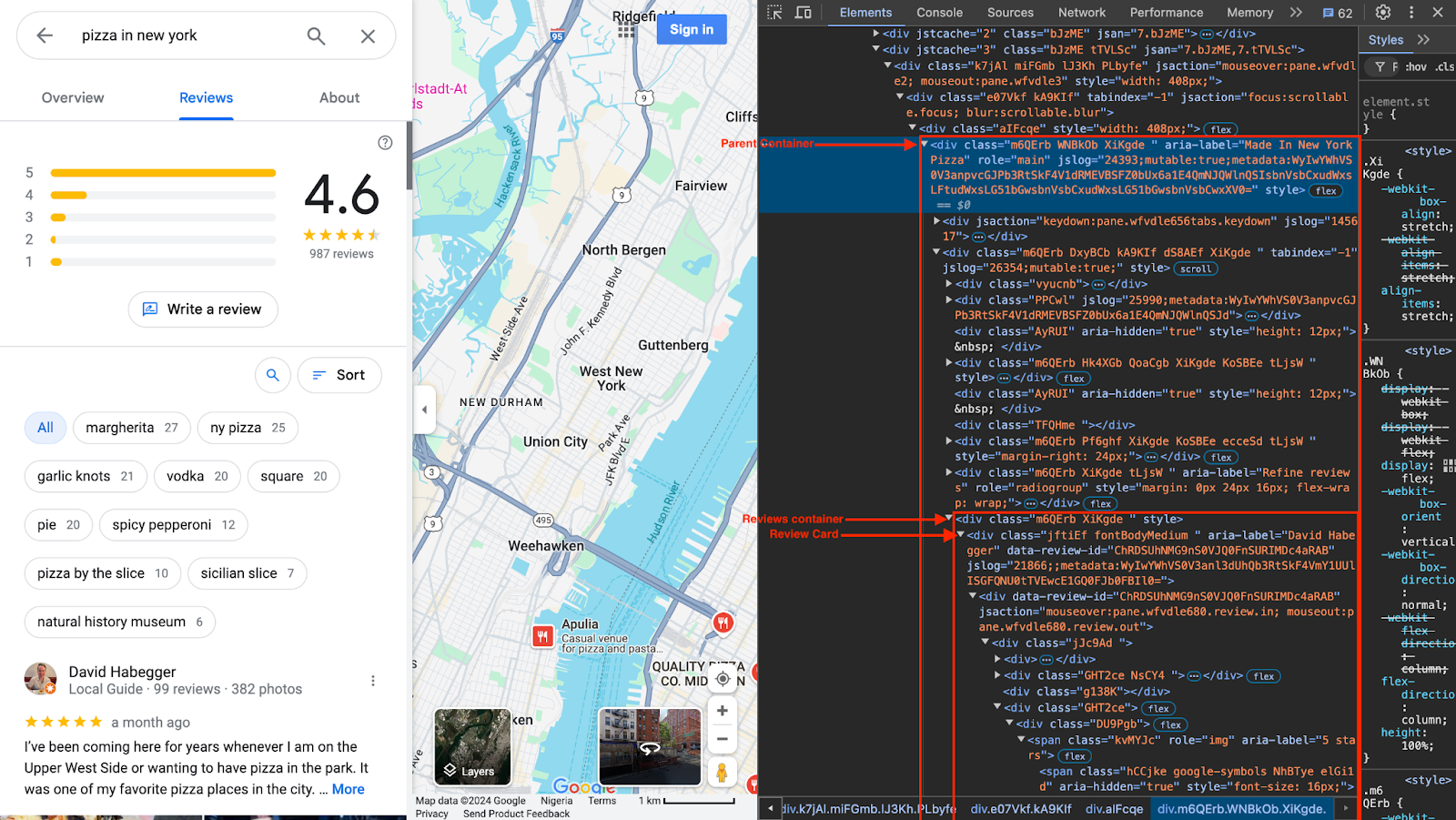Click the search reviews magnifier button
1456x820 pixels.
tap(272, 375)
